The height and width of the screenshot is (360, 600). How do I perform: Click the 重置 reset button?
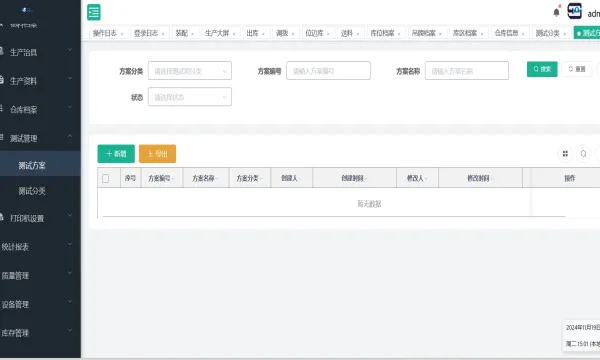[577, 69]
